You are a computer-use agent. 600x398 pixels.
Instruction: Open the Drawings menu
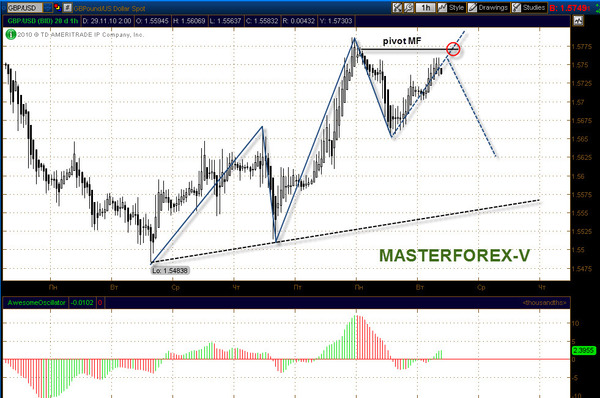pyautogui.click(x=488, y=7)
